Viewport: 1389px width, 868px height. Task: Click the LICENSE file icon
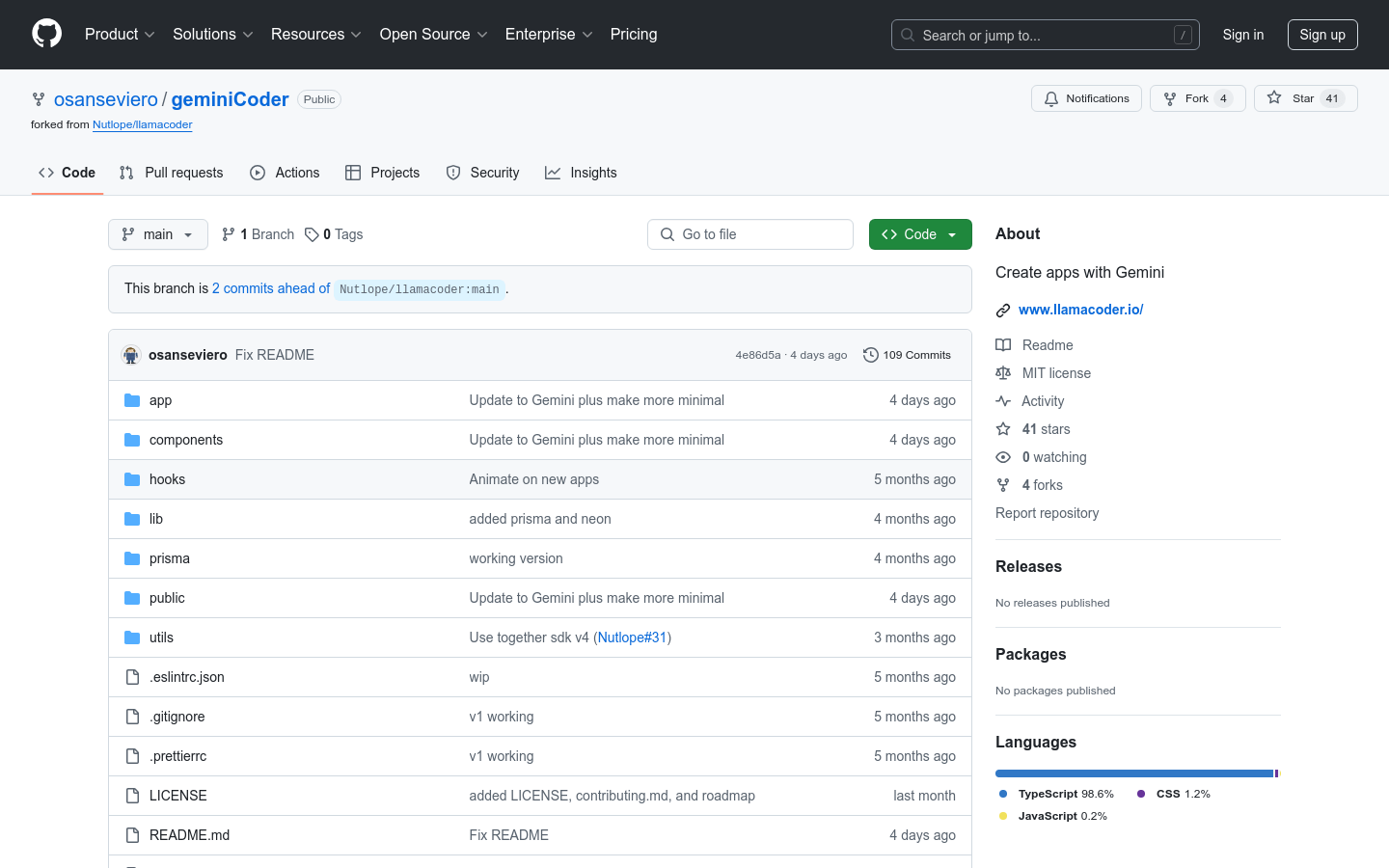(132, 796)
